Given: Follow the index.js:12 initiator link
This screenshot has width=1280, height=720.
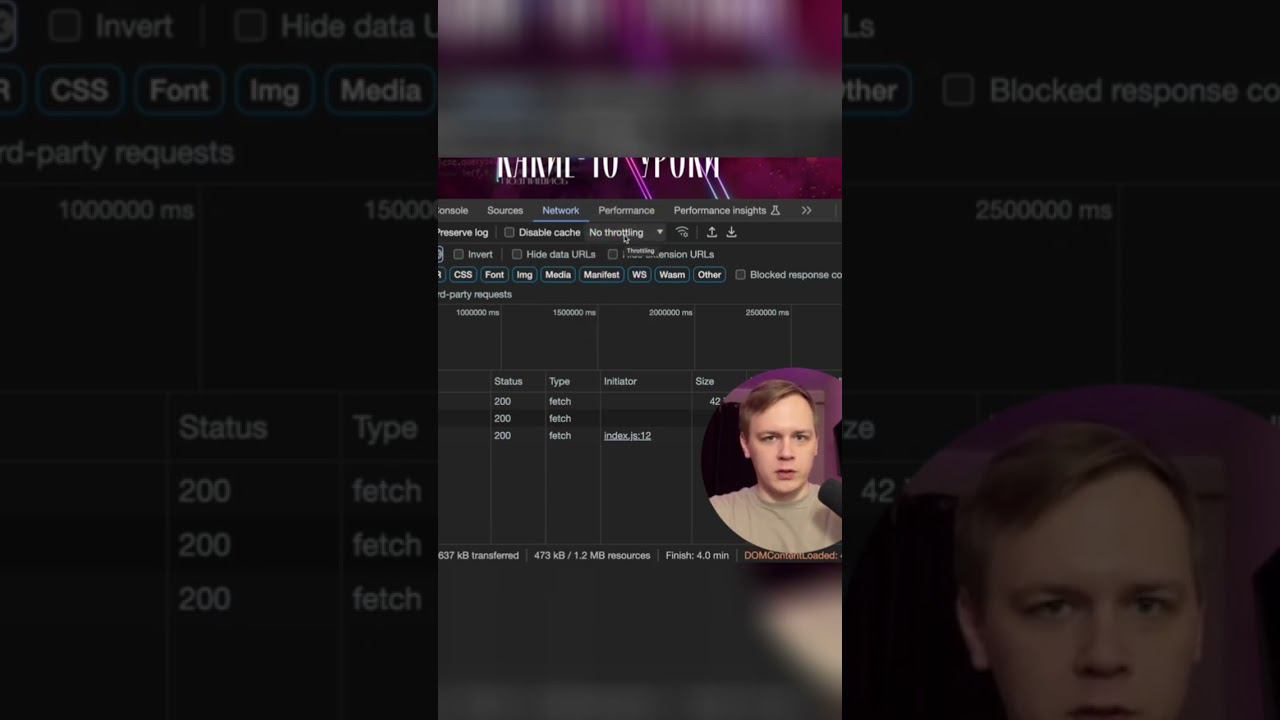Looking at the screenshot, I should 627,436.
